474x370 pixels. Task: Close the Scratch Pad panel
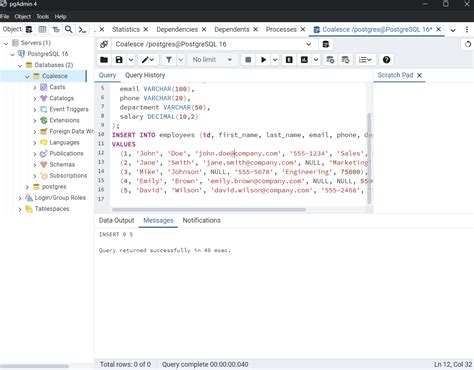[x=419, y=75]
